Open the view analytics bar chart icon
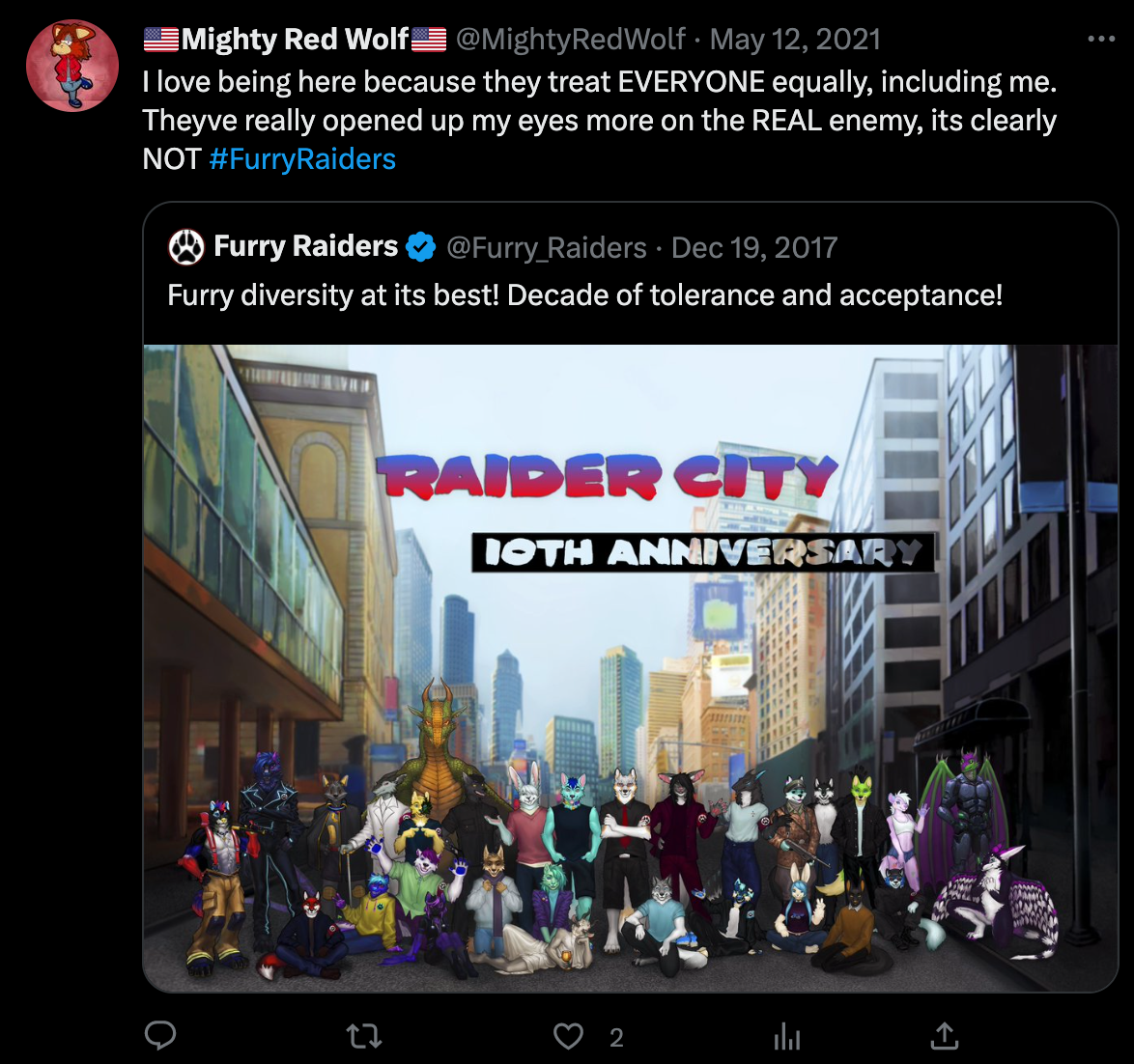 787,1036
